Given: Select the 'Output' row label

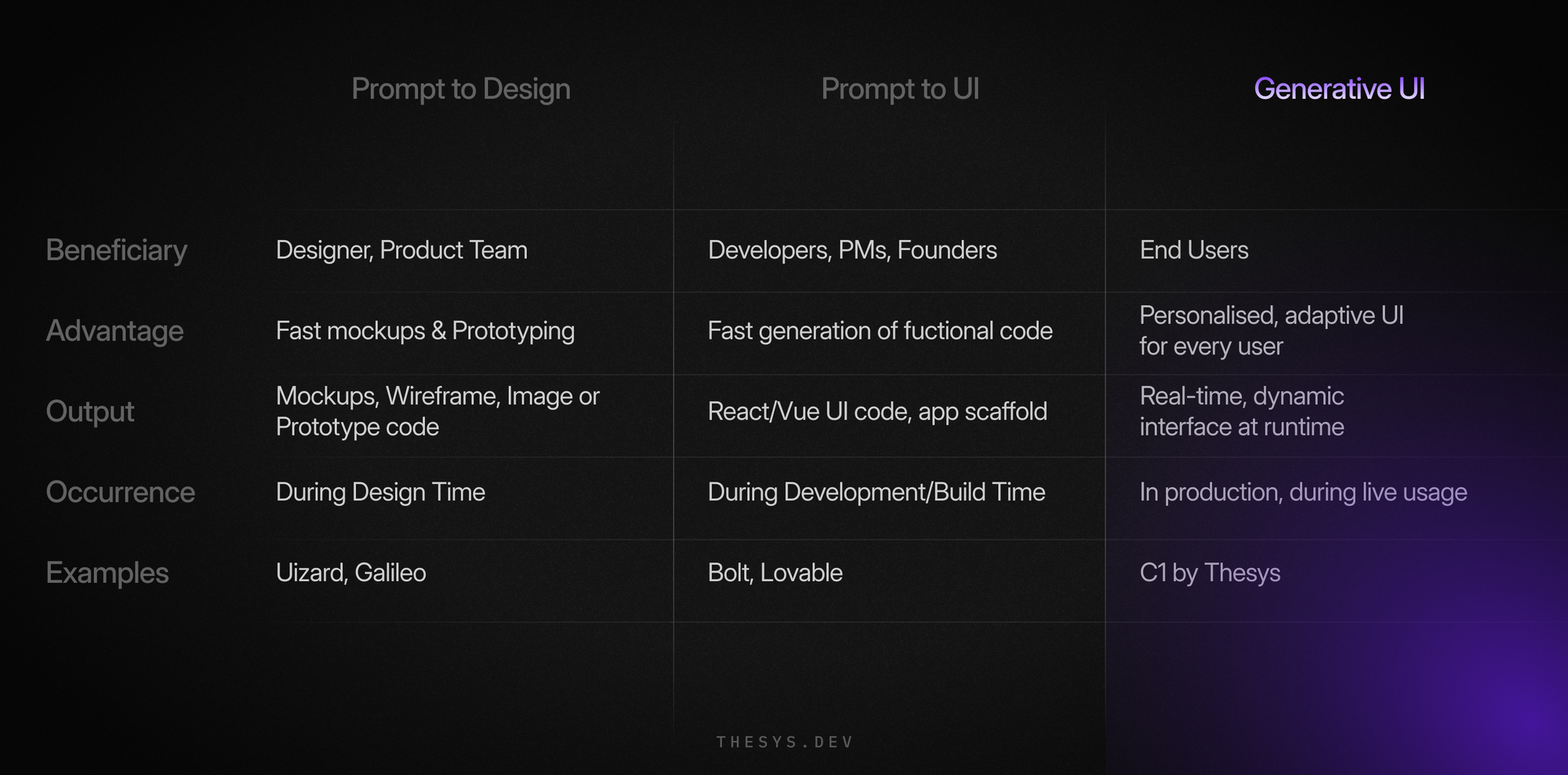Looking at the screenshot, I should [90, 412].
